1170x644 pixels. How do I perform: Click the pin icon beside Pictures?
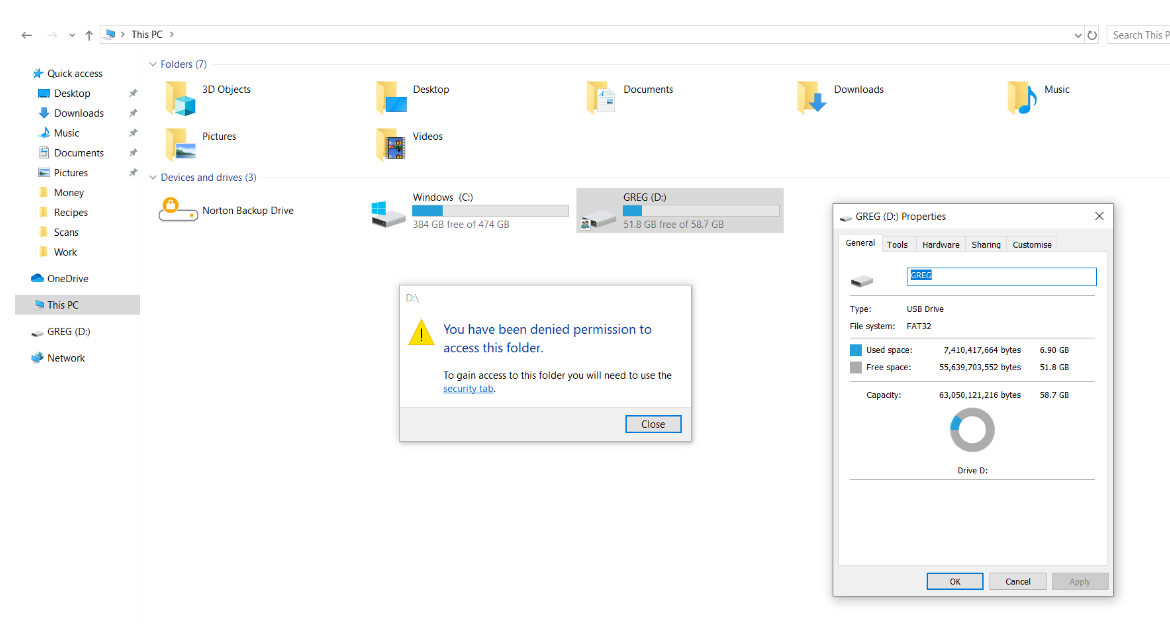[x=133, y=172]
